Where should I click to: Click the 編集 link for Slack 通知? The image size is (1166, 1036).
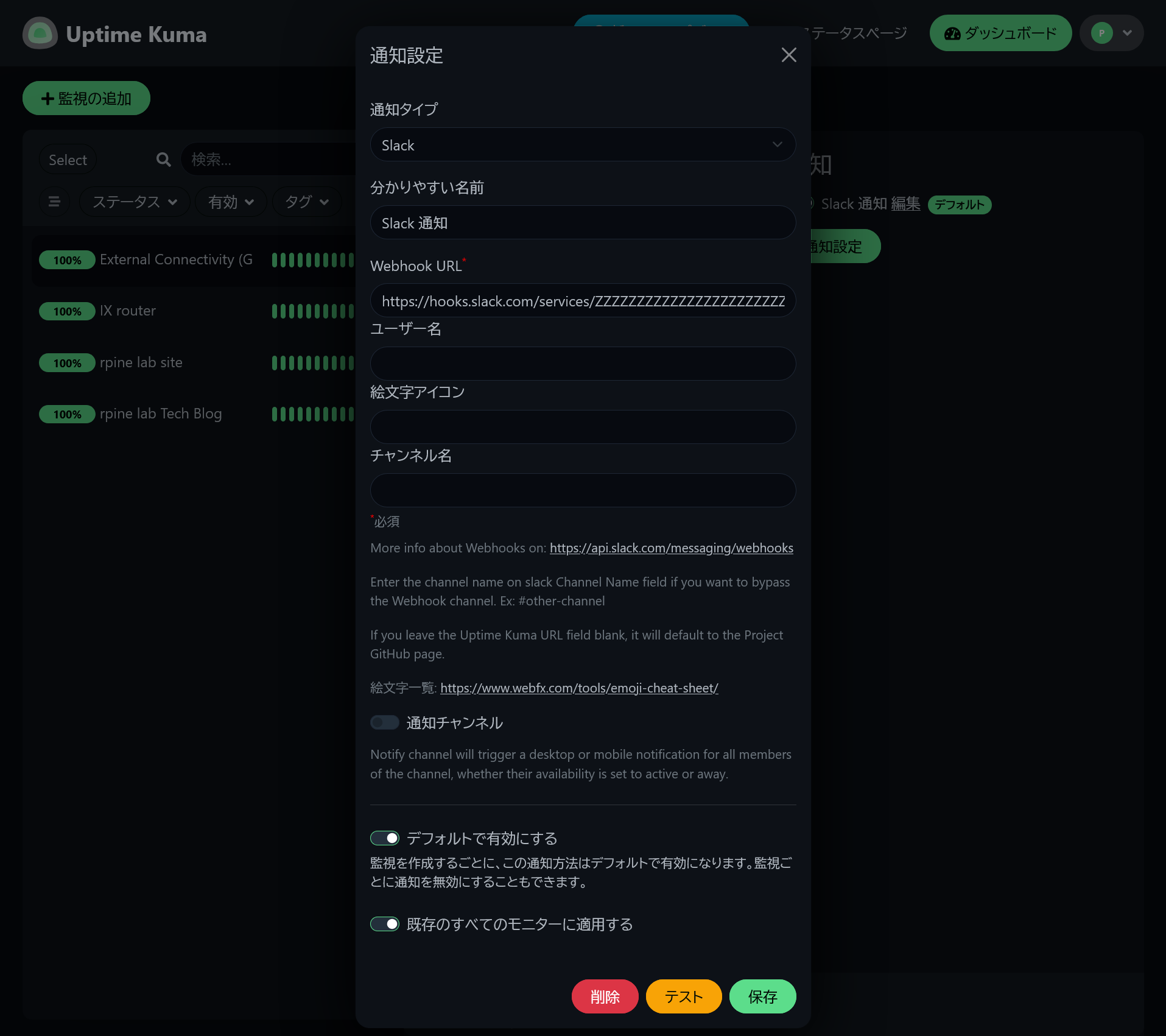pyautogui.click(x=905, y=204)
